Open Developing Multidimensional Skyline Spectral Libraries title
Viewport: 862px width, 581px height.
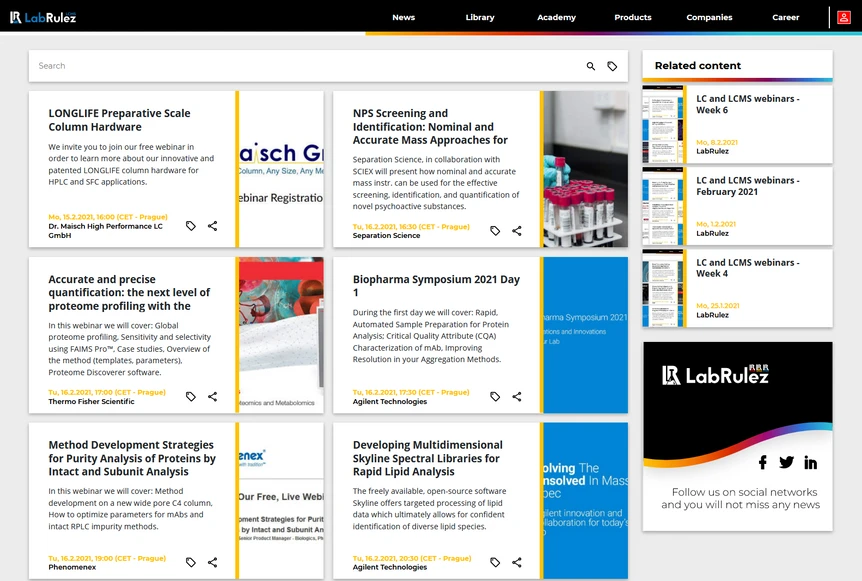(x=428, y=458)
